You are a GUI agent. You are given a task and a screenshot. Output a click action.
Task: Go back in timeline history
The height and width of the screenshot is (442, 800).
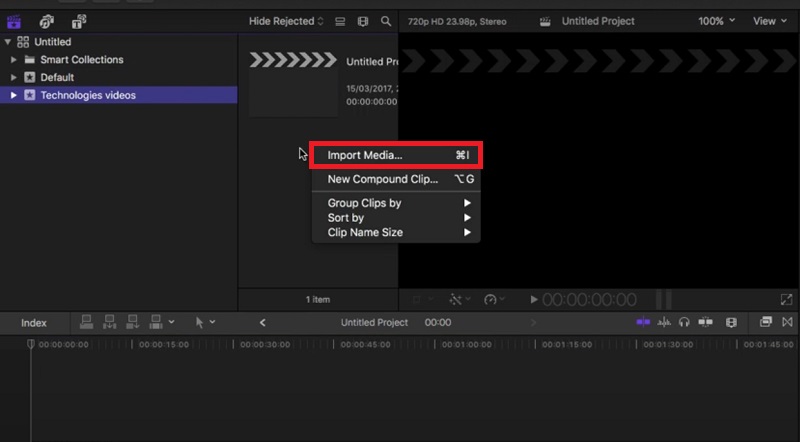tap(262, 323)
